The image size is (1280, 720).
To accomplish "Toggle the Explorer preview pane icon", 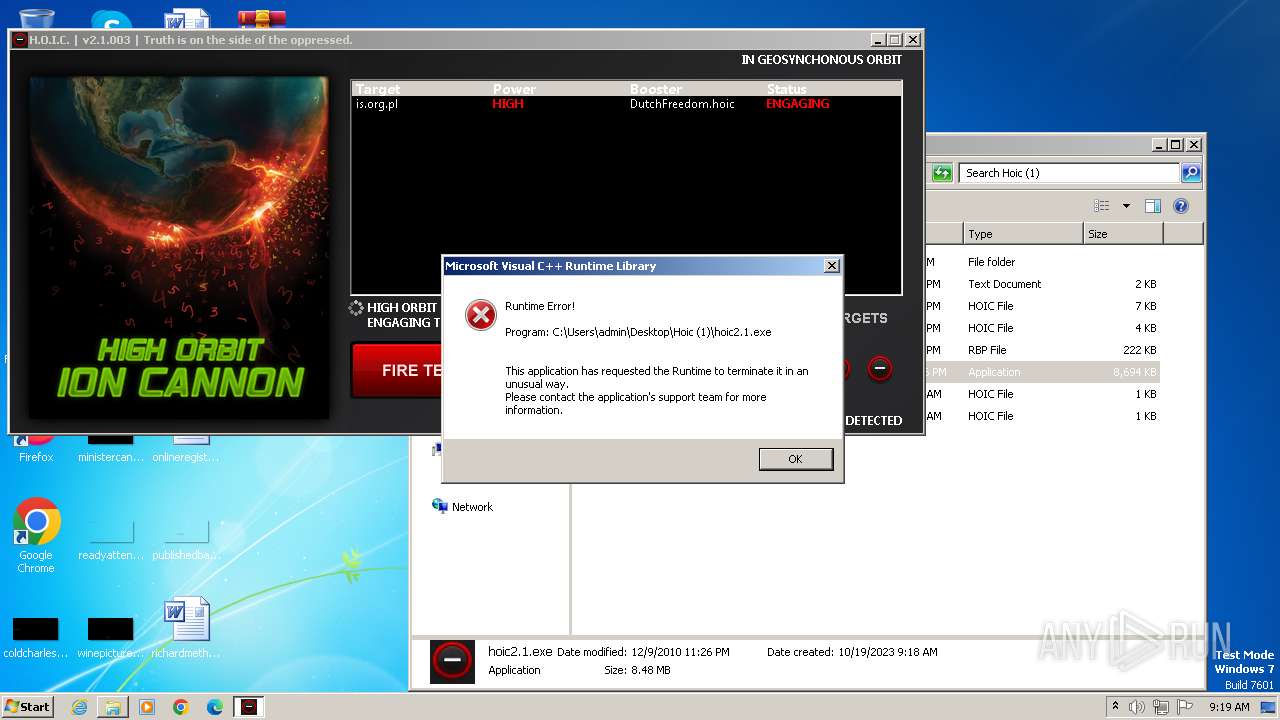I will coord(1152,206).
